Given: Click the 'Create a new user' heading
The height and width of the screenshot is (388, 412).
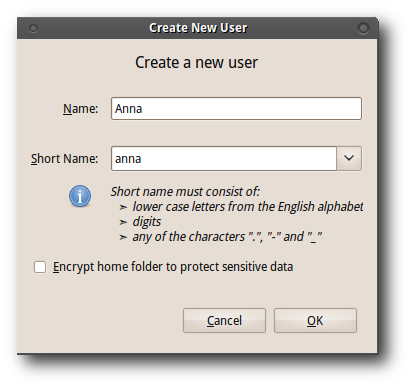Looking at the screenshot, I should point(196,63).
